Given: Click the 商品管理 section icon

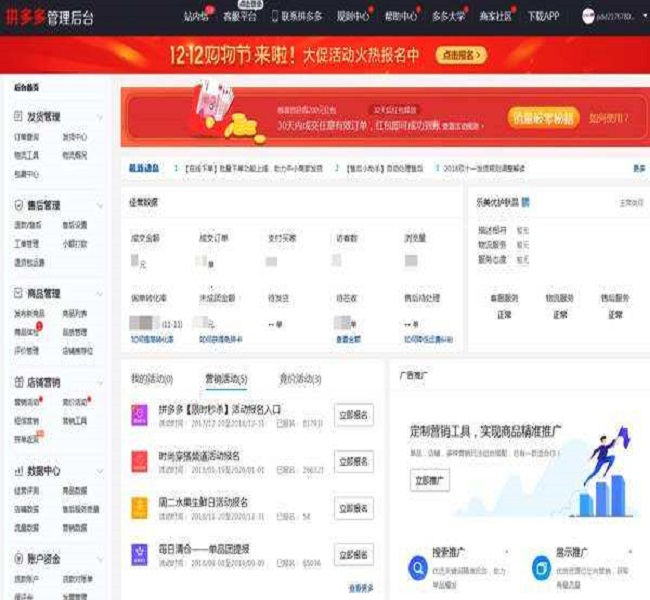Looking at the screenshot, I should pyautogui.click(x=18, y=294).
